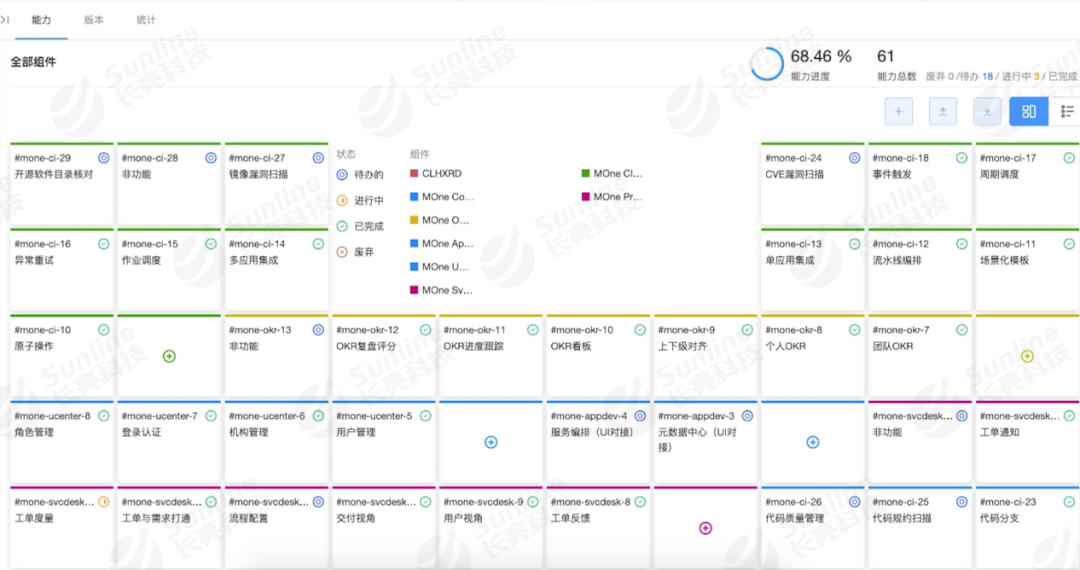Select the MOne Pr... legend entry
This screenshot has width=1080, height=570.
(612, 197)
